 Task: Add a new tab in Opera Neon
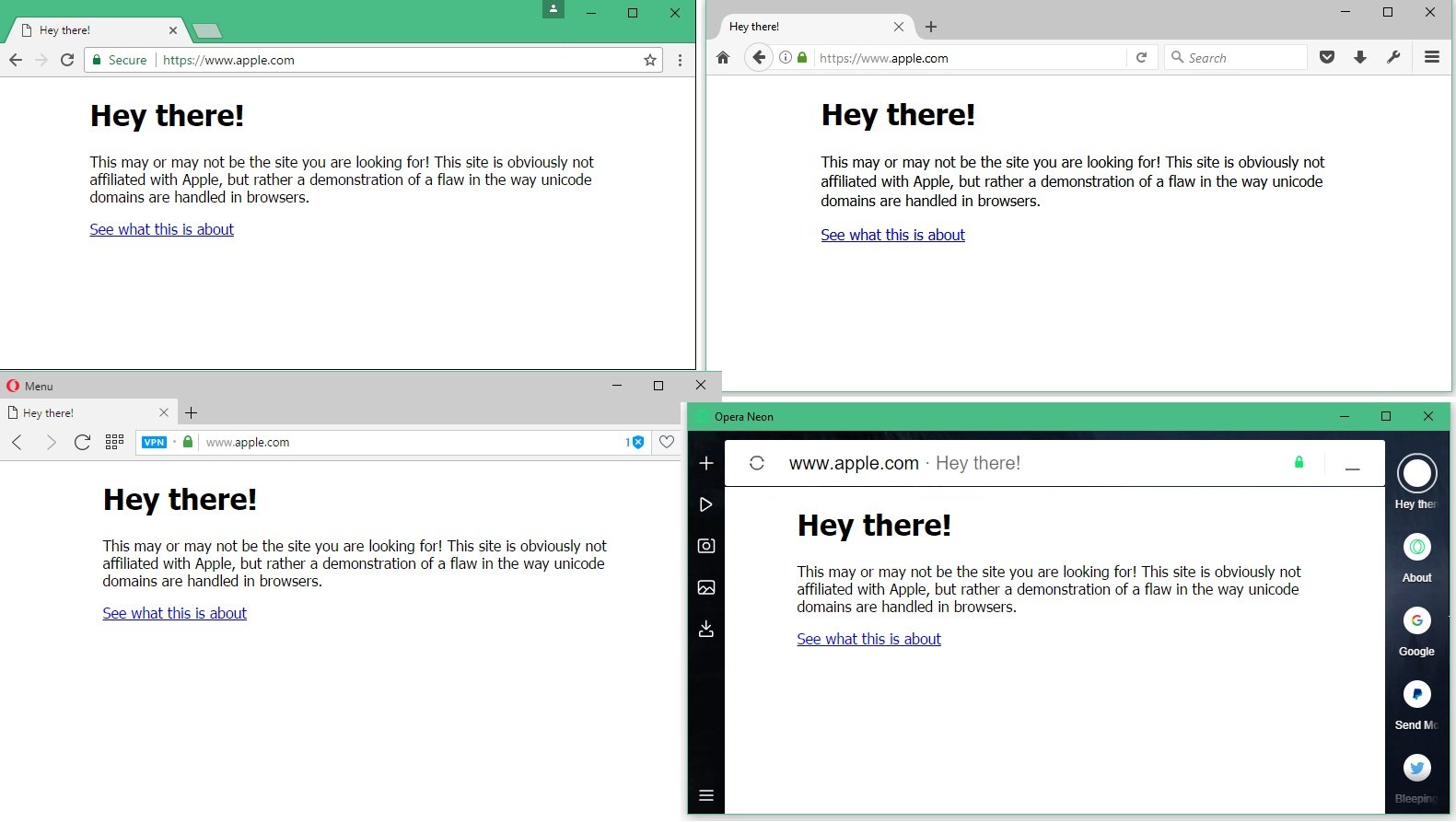[x=706, y=463]
